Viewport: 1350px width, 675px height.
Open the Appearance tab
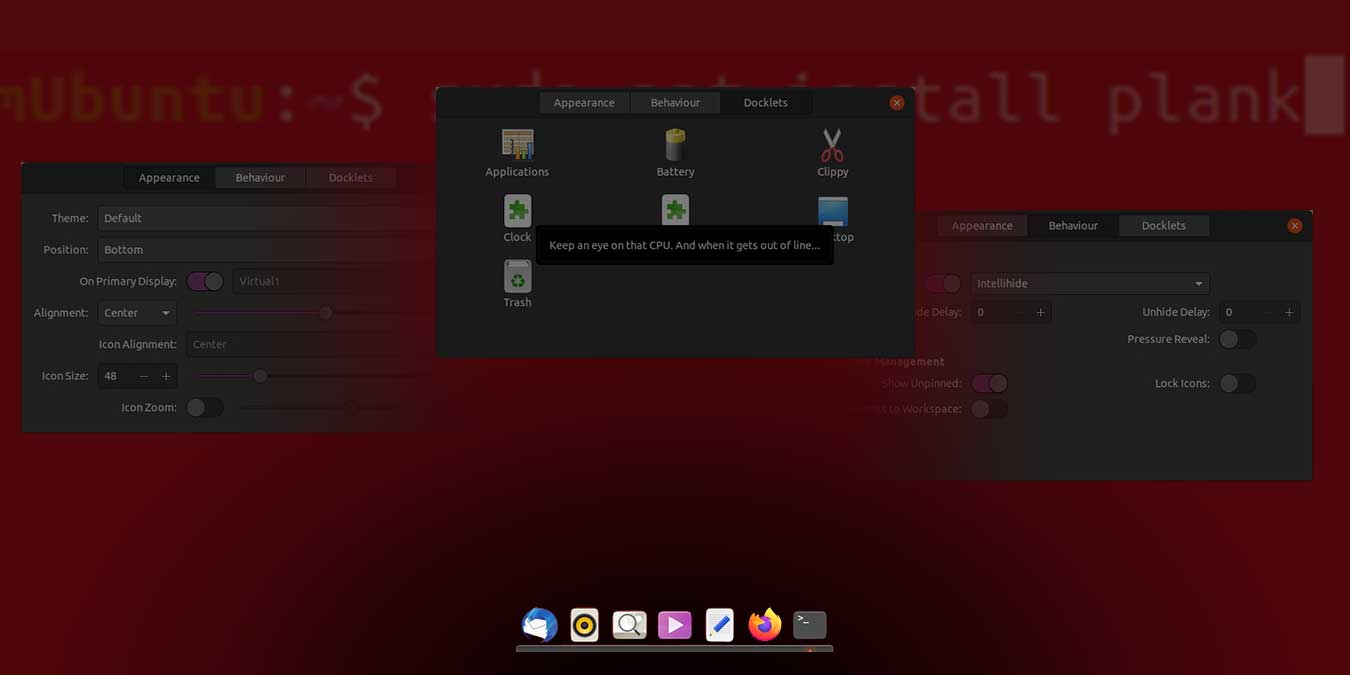click(x=584, y=102)
